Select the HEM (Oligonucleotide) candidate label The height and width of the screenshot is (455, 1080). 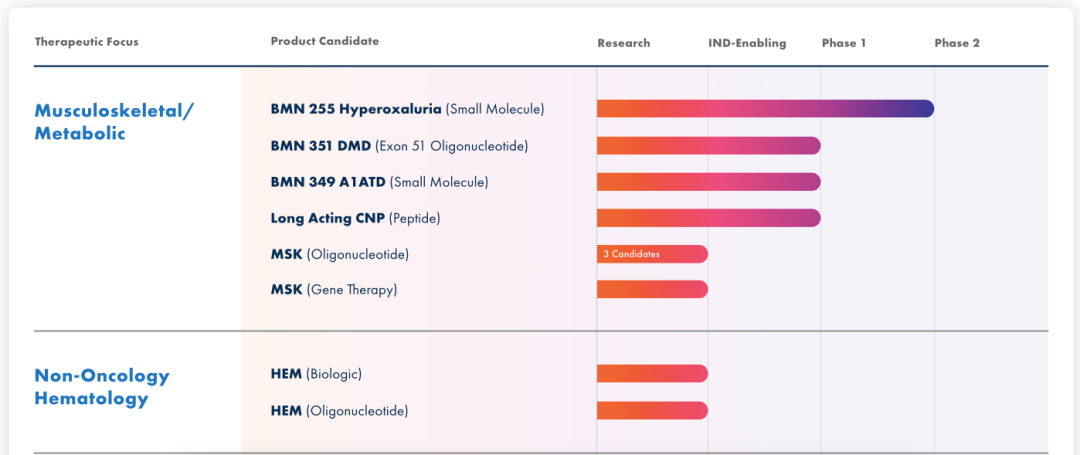(x=339, y=410)
